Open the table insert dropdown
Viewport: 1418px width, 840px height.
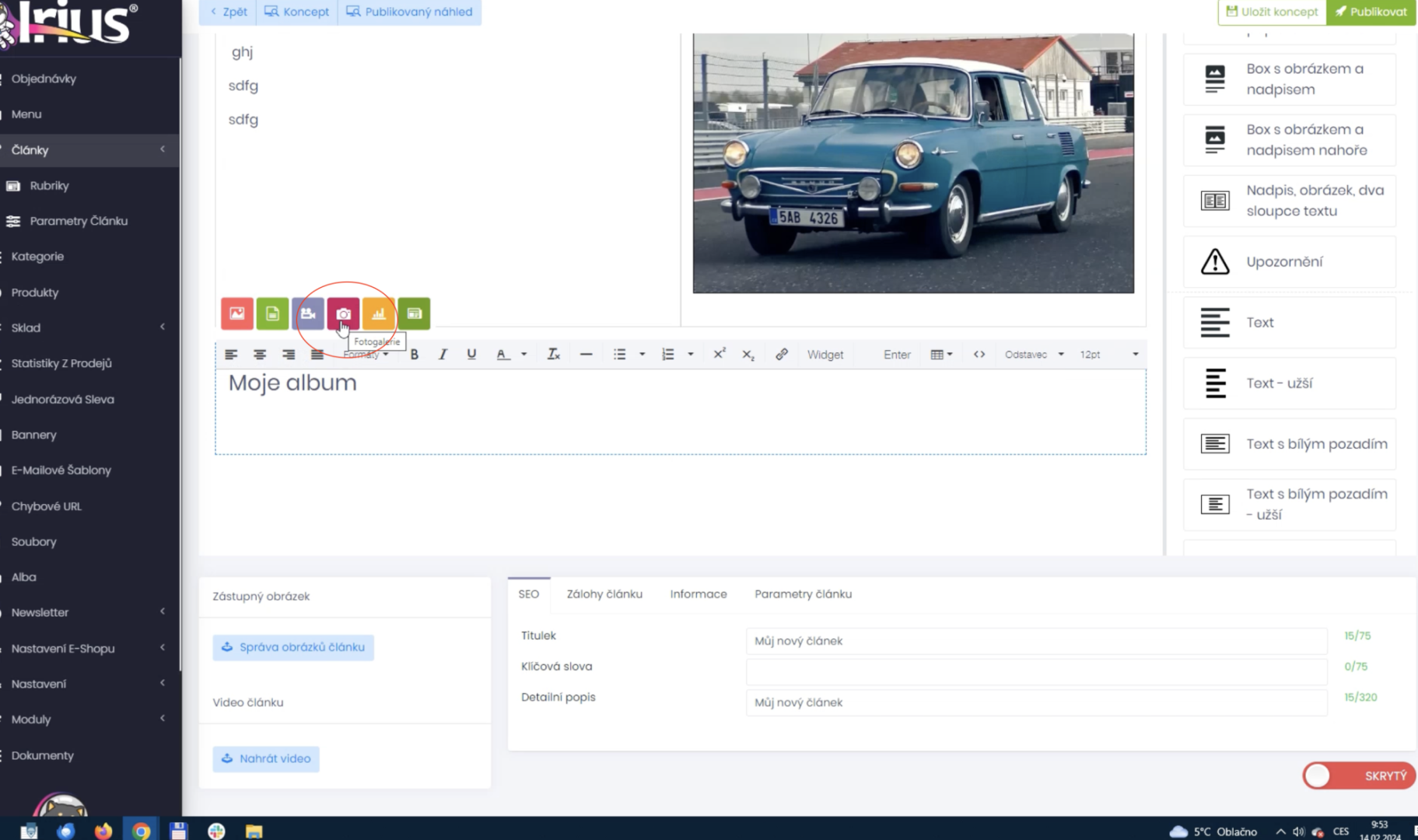point(941,355)
